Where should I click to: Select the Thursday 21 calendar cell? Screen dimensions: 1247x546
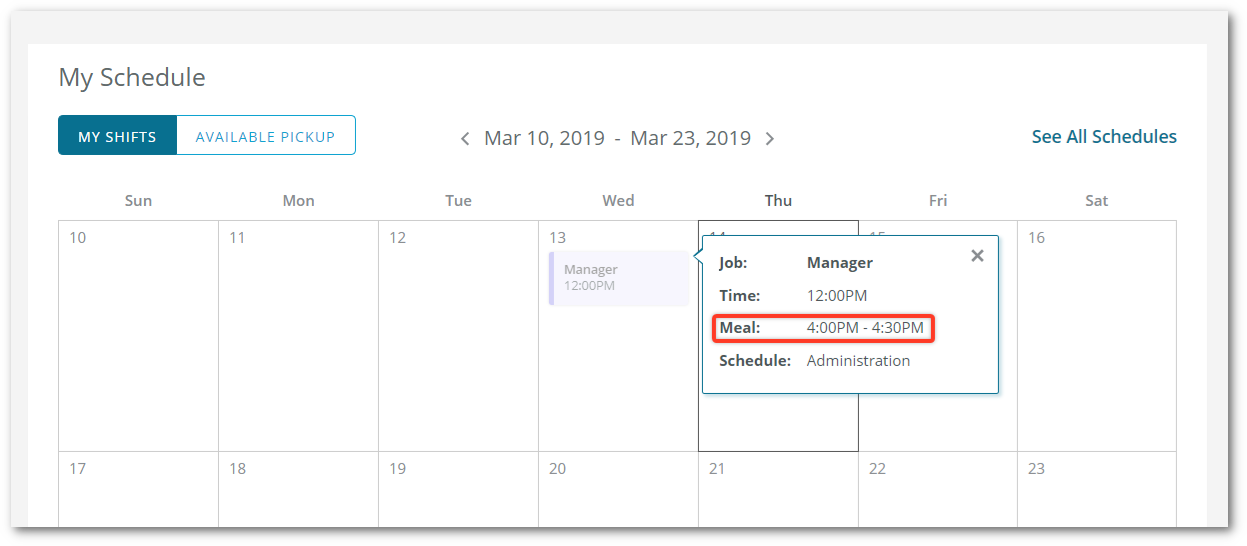tap(778, 489)
